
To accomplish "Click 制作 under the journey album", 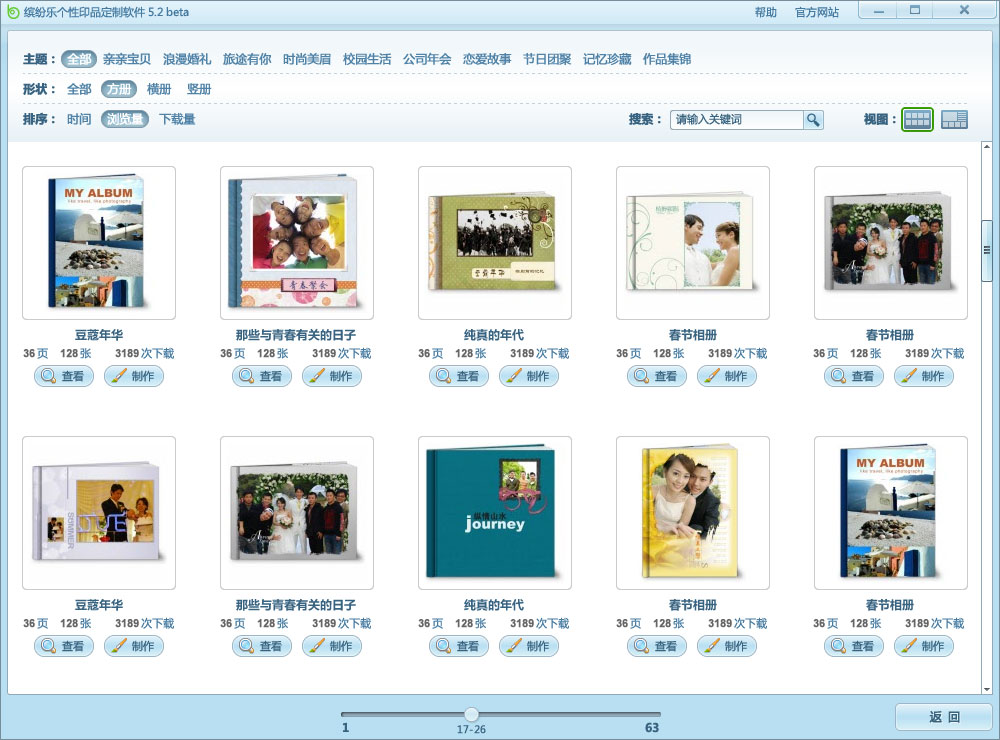I will pyautogui.click(x=529, y=646).
